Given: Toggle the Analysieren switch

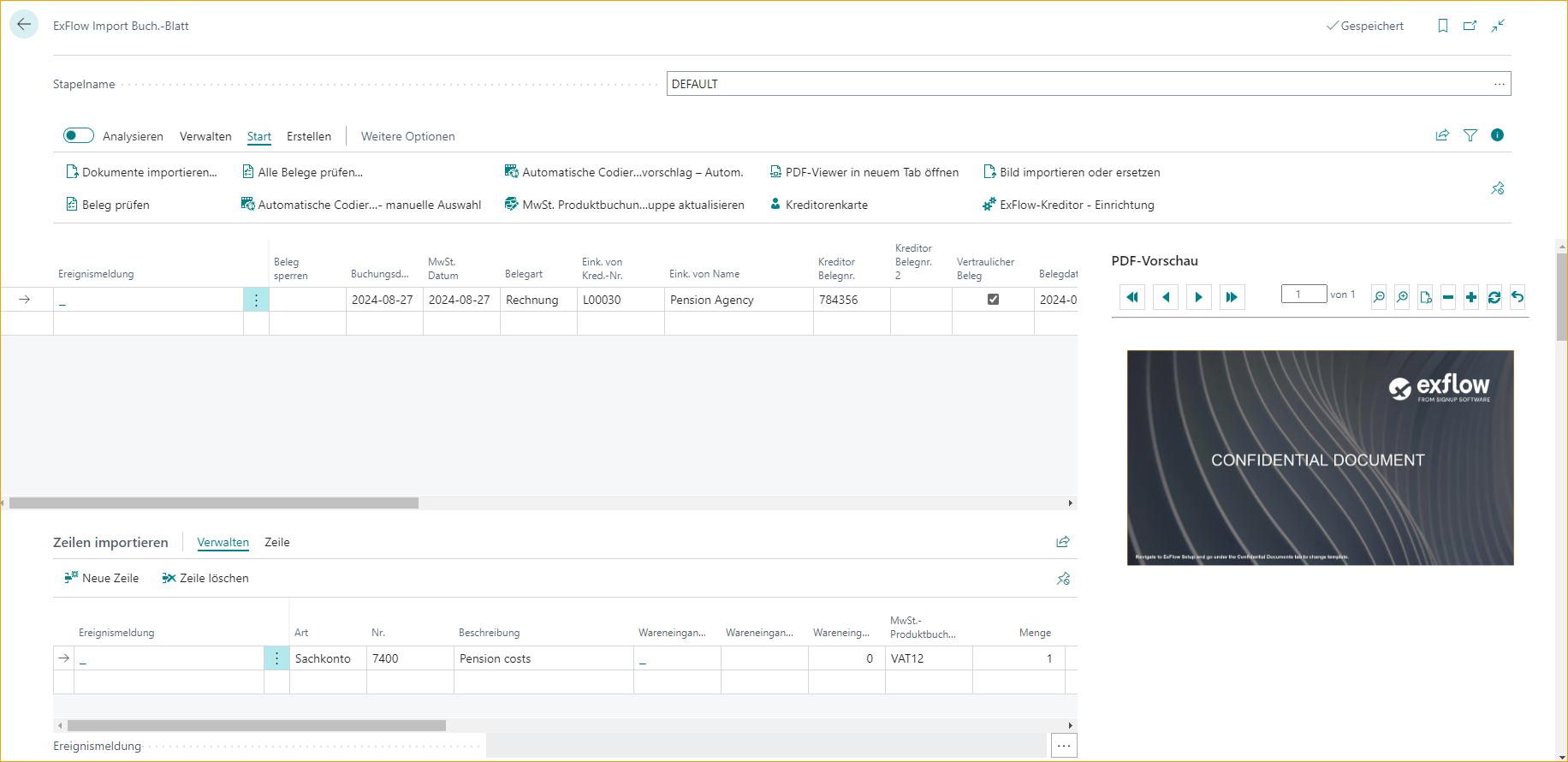Looking at the screenshot, I should click(x=79, y=135).
